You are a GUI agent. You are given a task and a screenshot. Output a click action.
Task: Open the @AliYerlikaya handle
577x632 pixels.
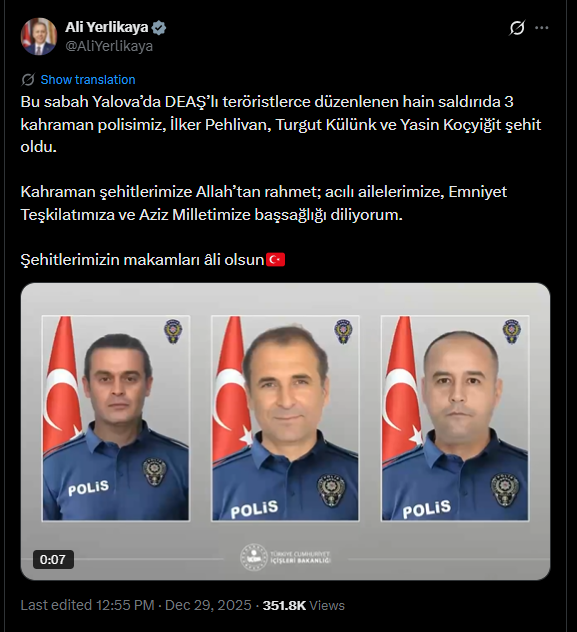(x=109, y=46)
